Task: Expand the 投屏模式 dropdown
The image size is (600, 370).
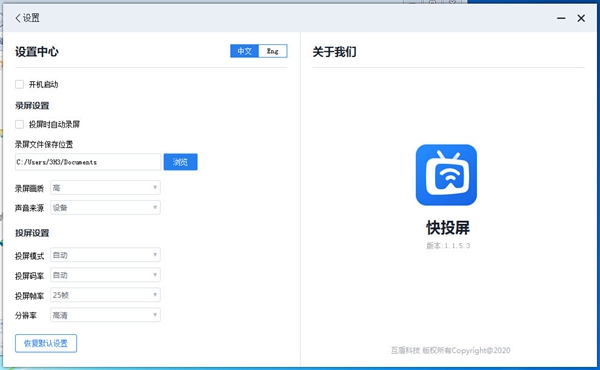Action: click(x=105, y=255)
